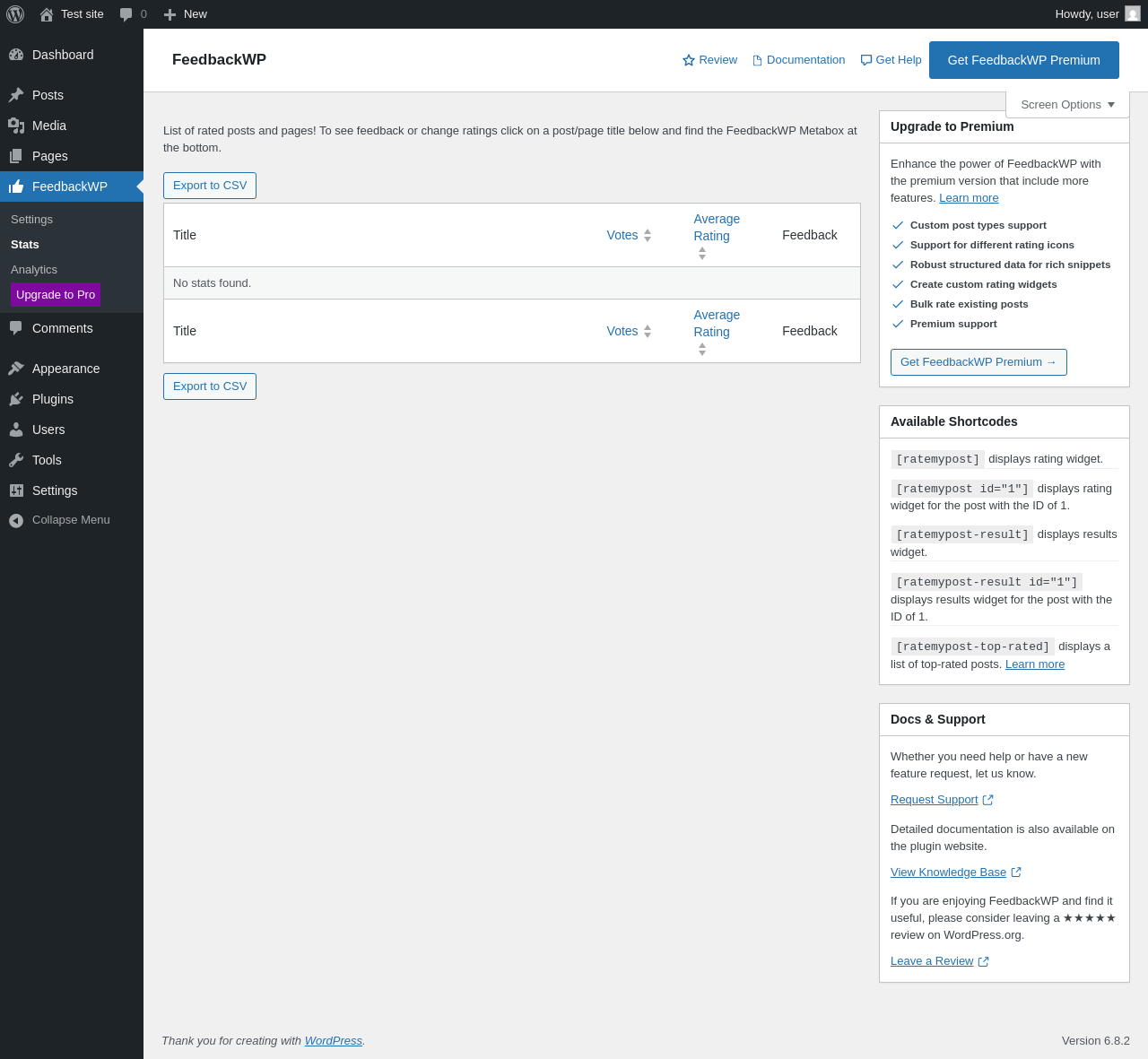Click the Dashboard gauge icon

tap(16, 55)
